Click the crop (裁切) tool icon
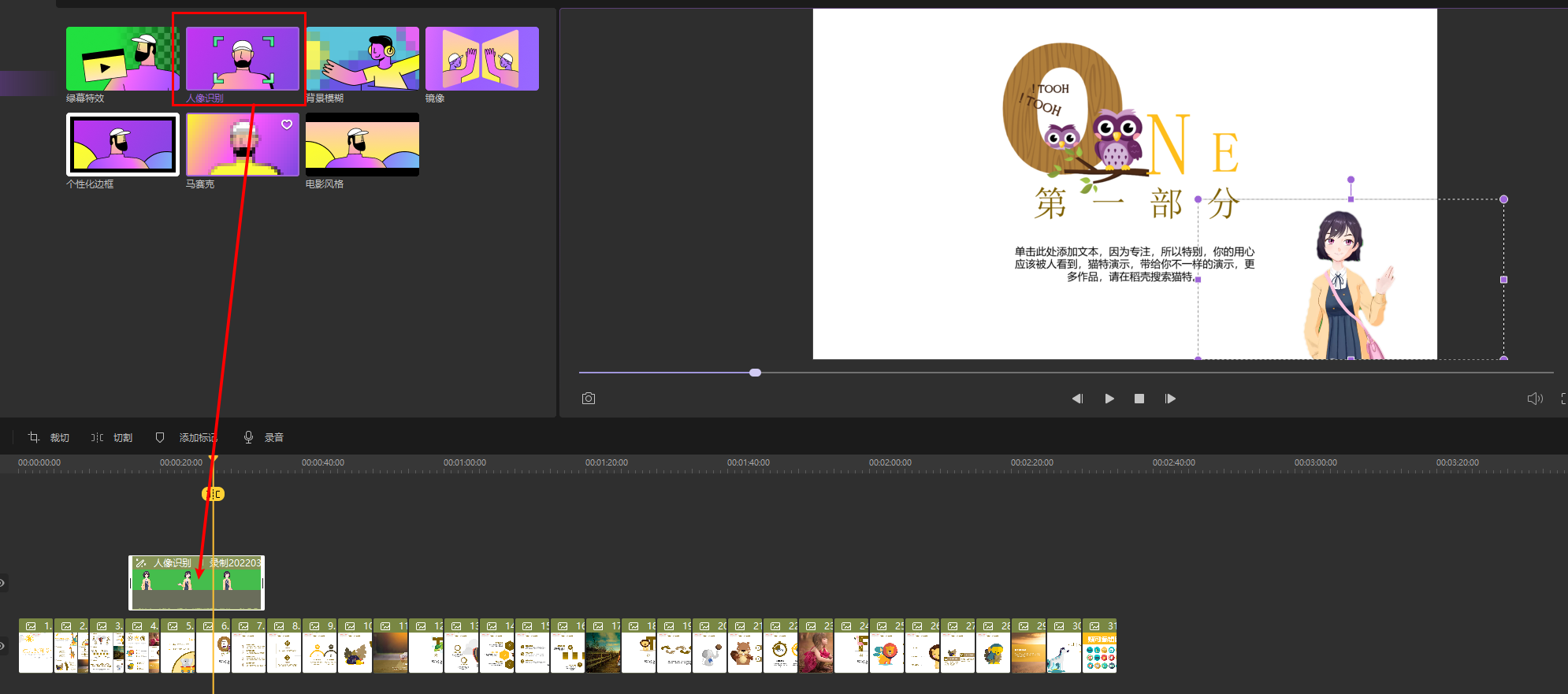Screen dimensions: 1568x694 click(x=34, y=437)
